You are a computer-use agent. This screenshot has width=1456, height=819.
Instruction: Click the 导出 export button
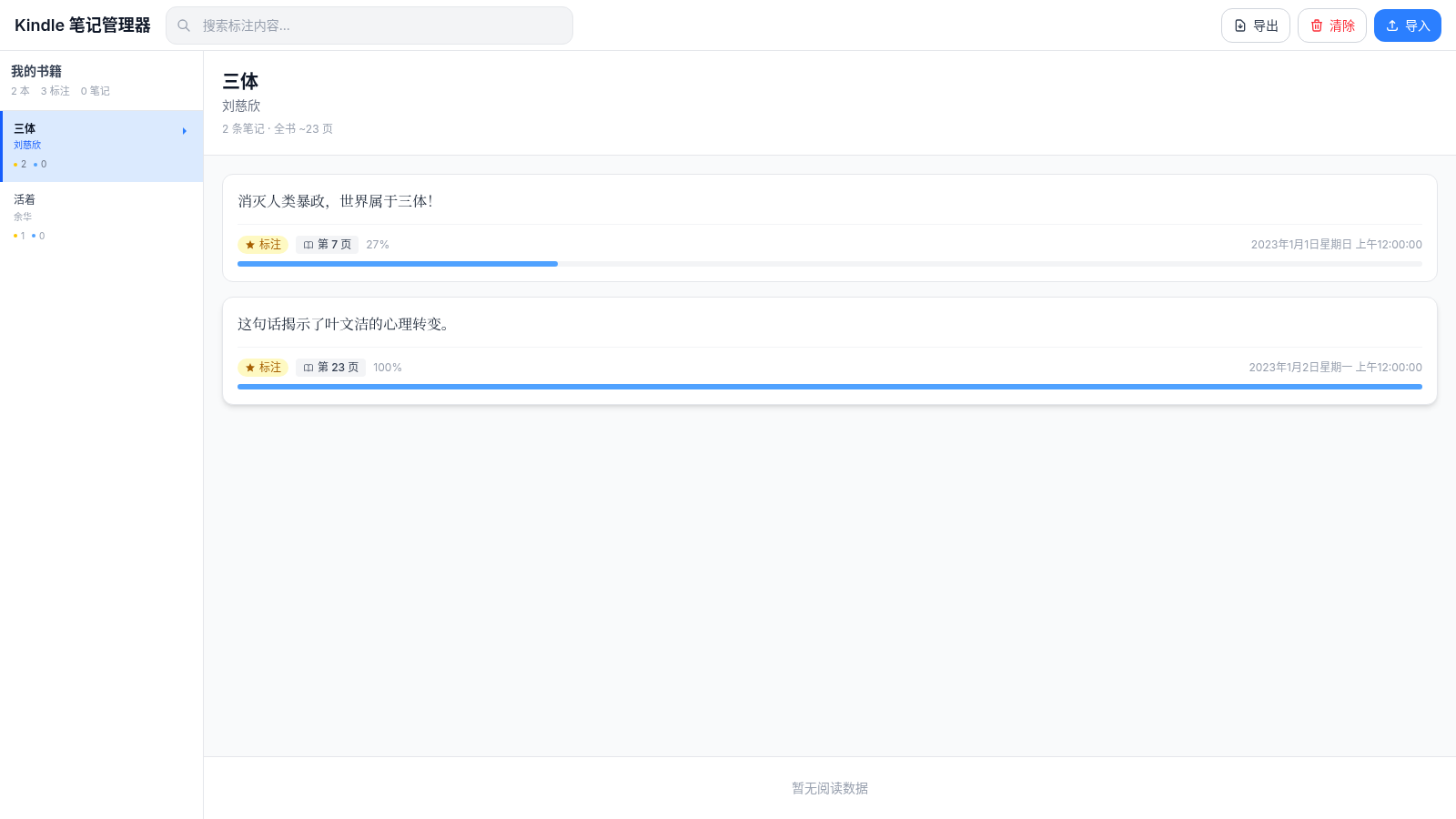point(1256,25)
